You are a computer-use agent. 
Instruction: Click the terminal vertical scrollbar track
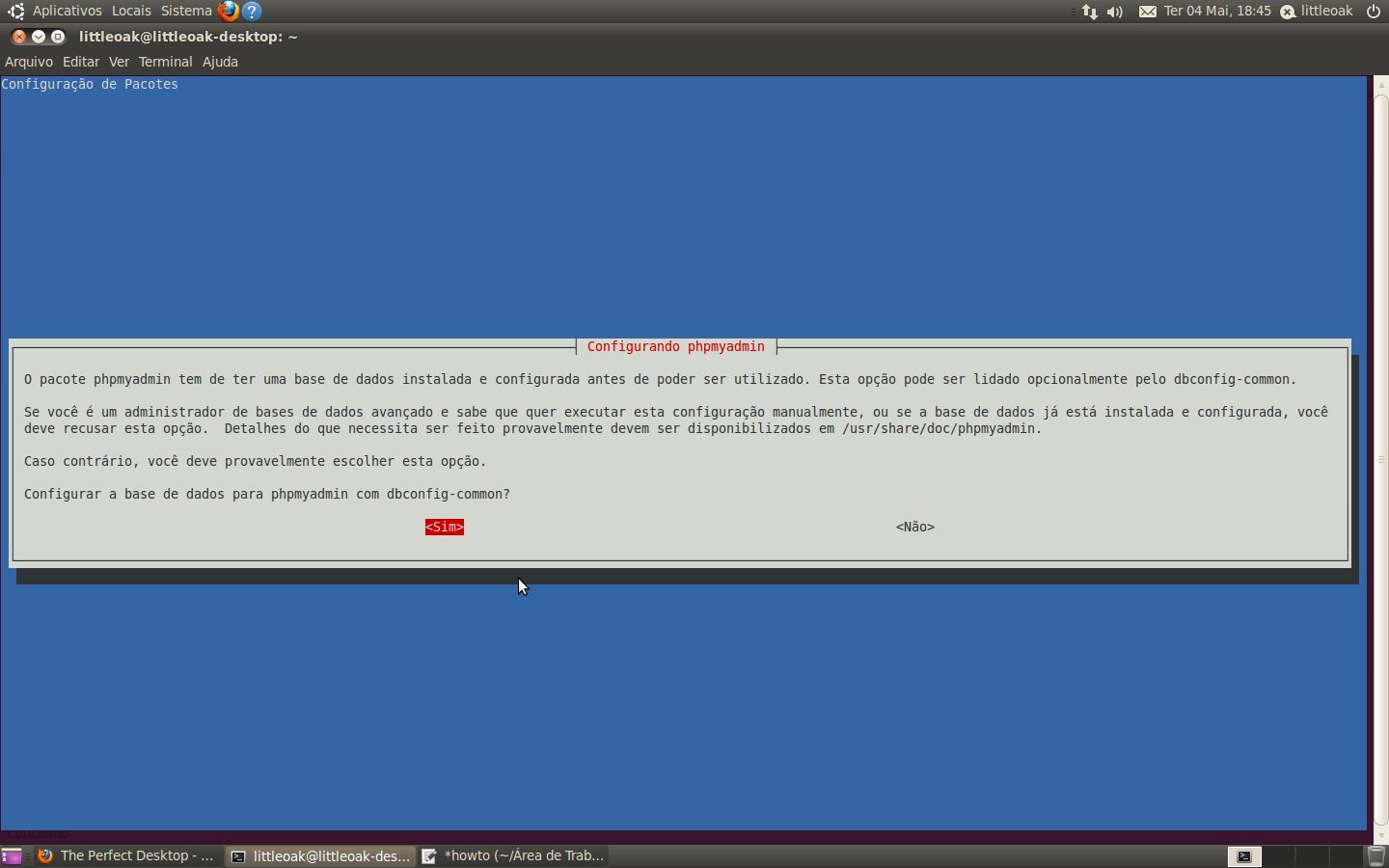click(x=1381, y=459)
